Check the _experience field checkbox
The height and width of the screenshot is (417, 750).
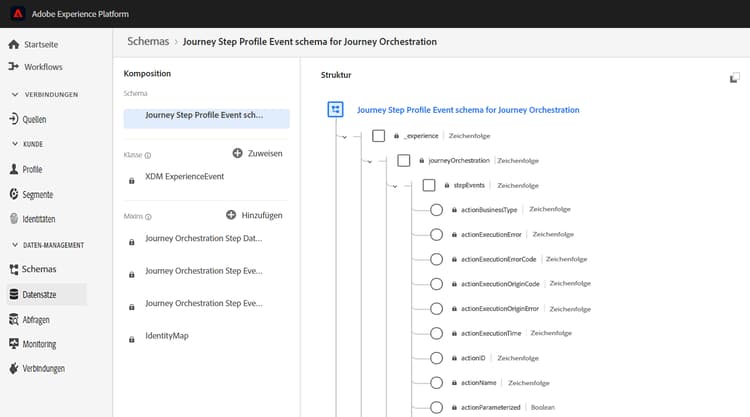point(379,135)
